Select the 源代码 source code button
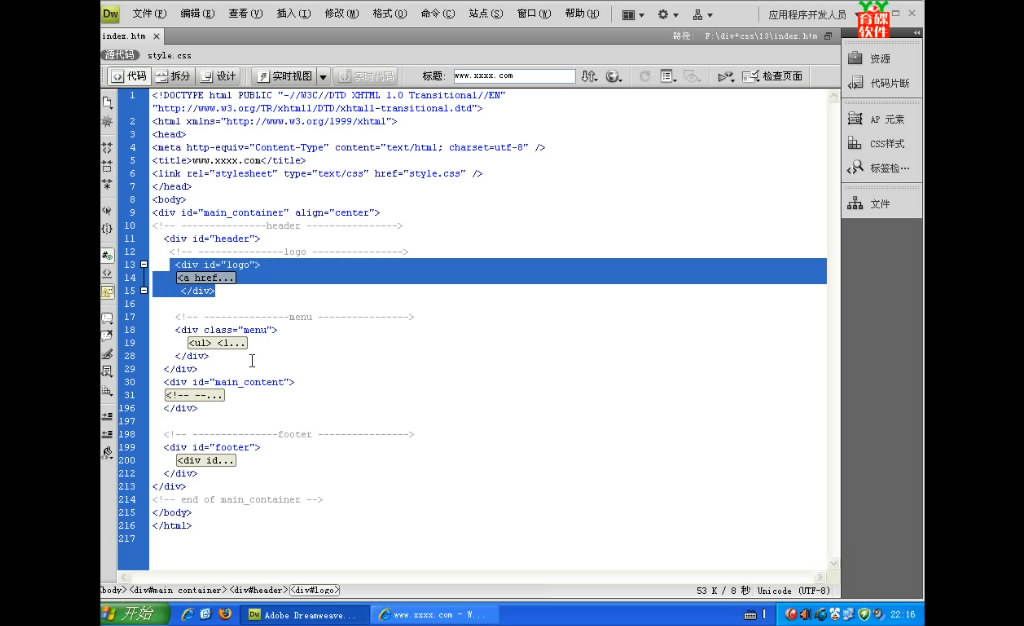Screen dimensions: 1024x626 (x=121, y=55)
